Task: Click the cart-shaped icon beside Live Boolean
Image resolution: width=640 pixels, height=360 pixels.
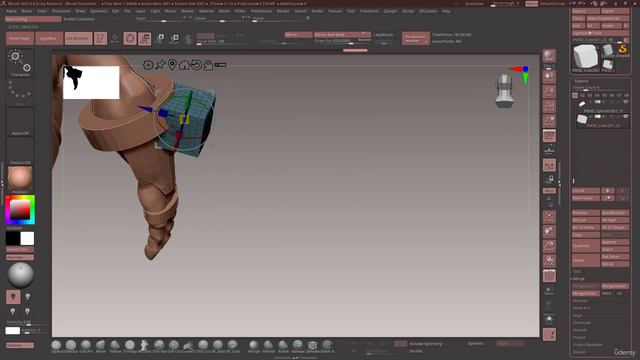Action: pyautogui.click(x=100, y=38)
